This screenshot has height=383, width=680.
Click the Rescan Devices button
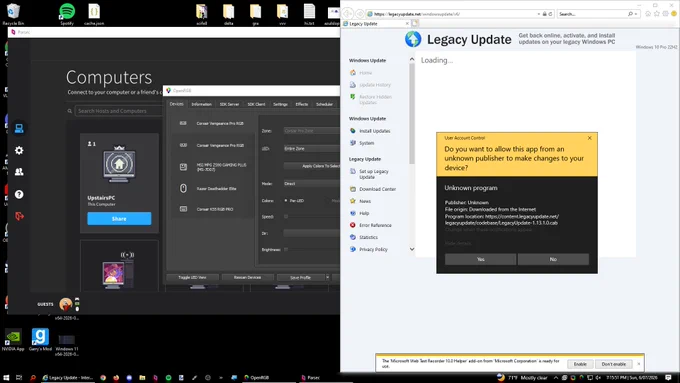[x=247, y=277]
